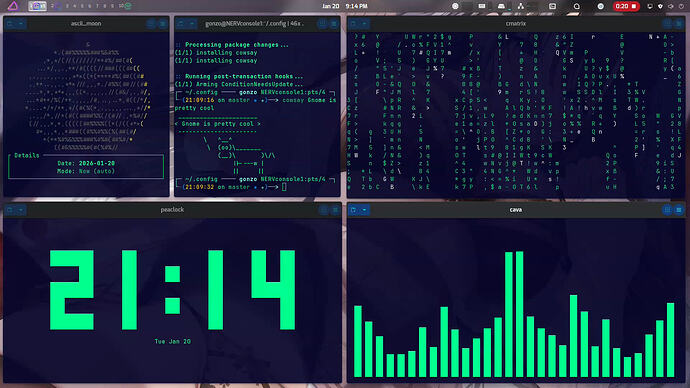This screenshot has width=690, height=388.
Task: Open hamburger menu in gonzo@NERVconsole1 terminal
Action: pyautogui.click(x=334, y=24)
